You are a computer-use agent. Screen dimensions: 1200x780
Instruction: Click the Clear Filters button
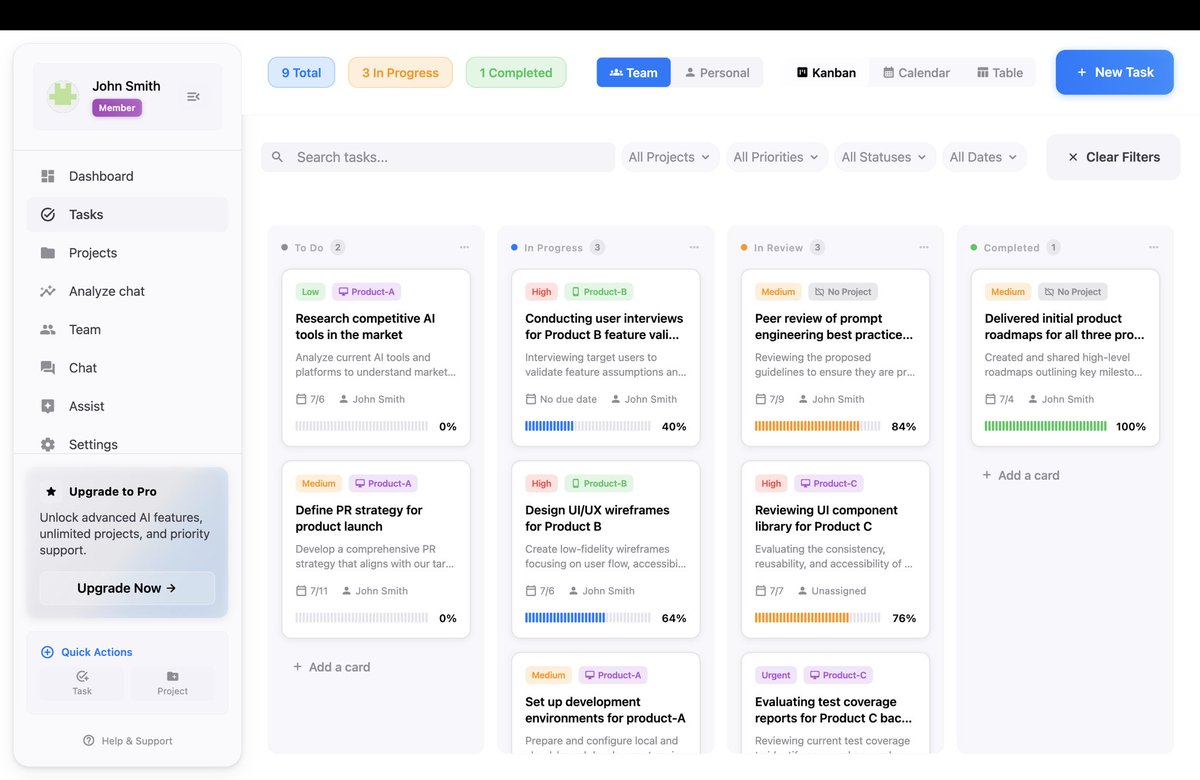click(x=1113, y=157)
